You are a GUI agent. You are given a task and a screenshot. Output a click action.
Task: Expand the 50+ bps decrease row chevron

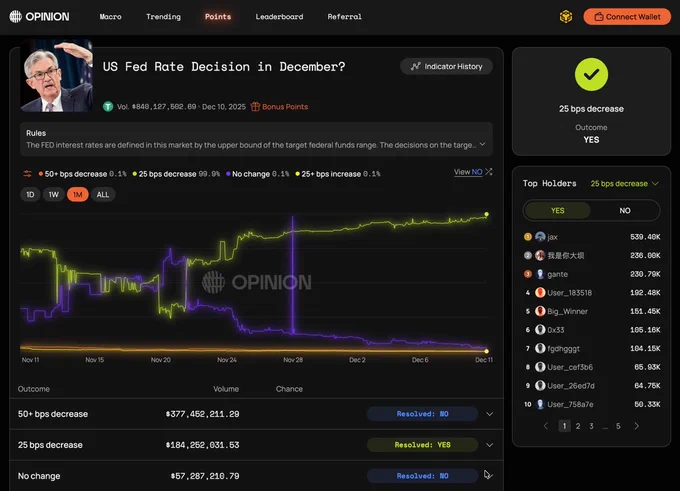tap(489, 414)
